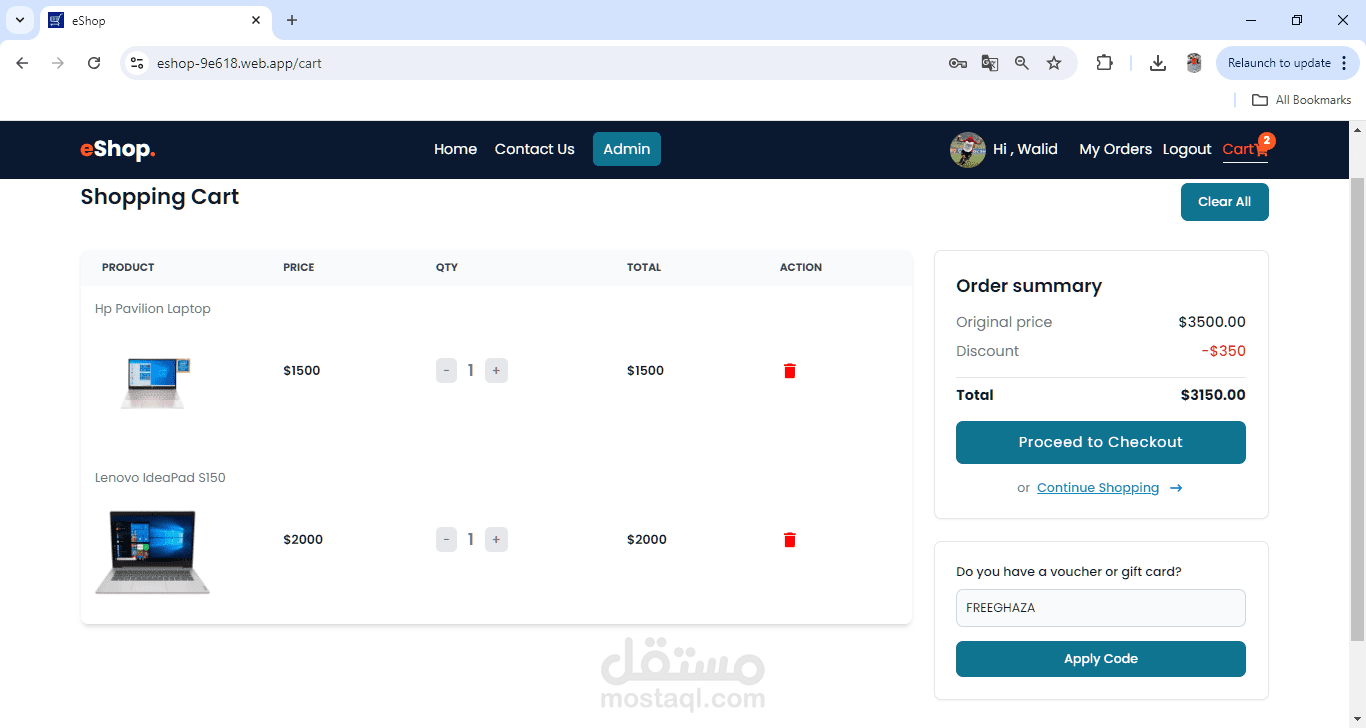Click the ACTION column header

click(x=801, y=267)
